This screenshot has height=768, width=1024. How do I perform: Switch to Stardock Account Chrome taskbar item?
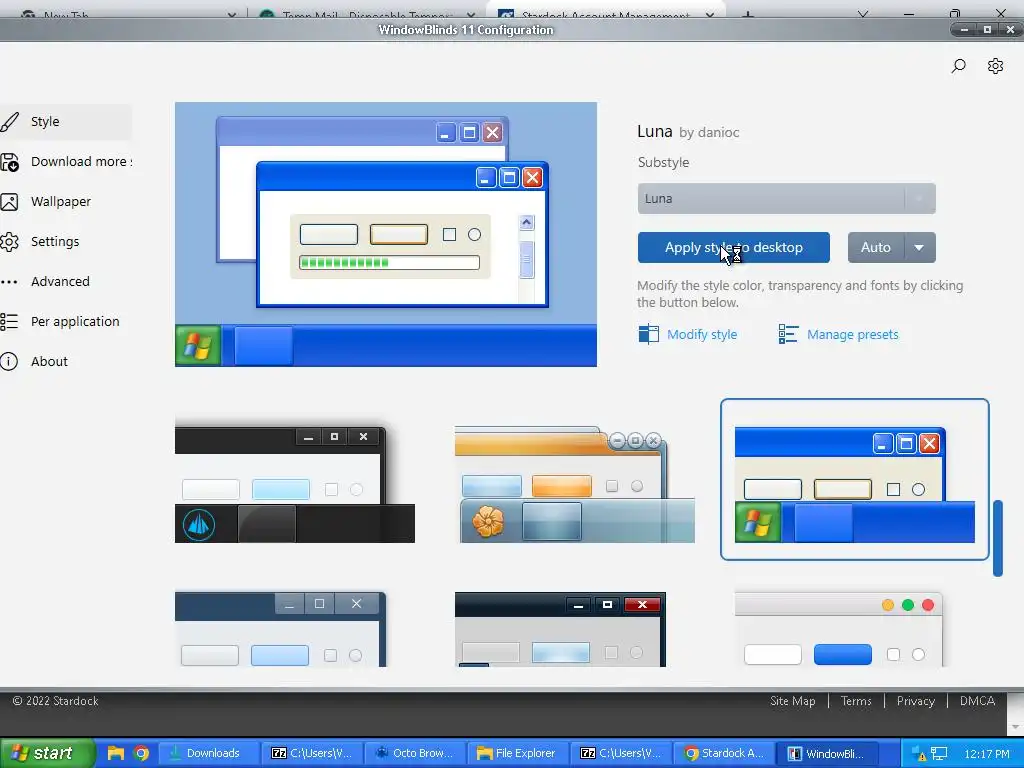click(x=723, y=753)
